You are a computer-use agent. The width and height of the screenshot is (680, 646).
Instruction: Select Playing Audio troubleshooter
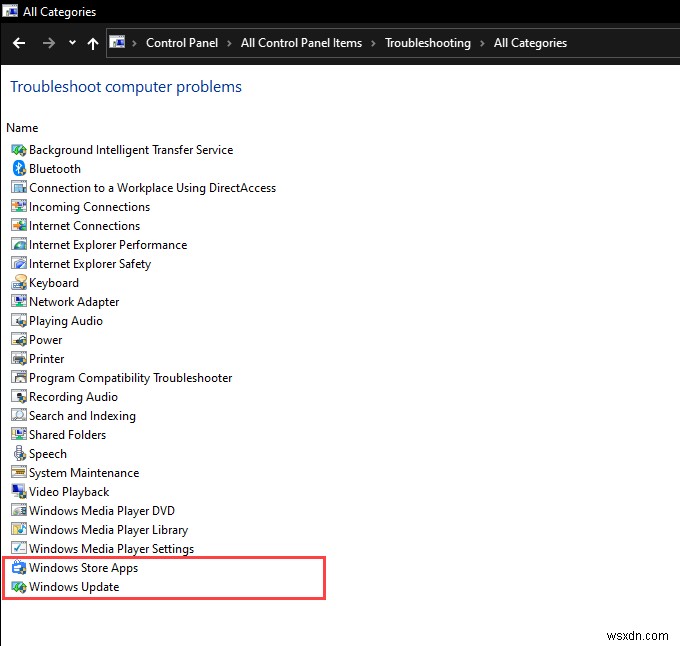coord(66,321)
